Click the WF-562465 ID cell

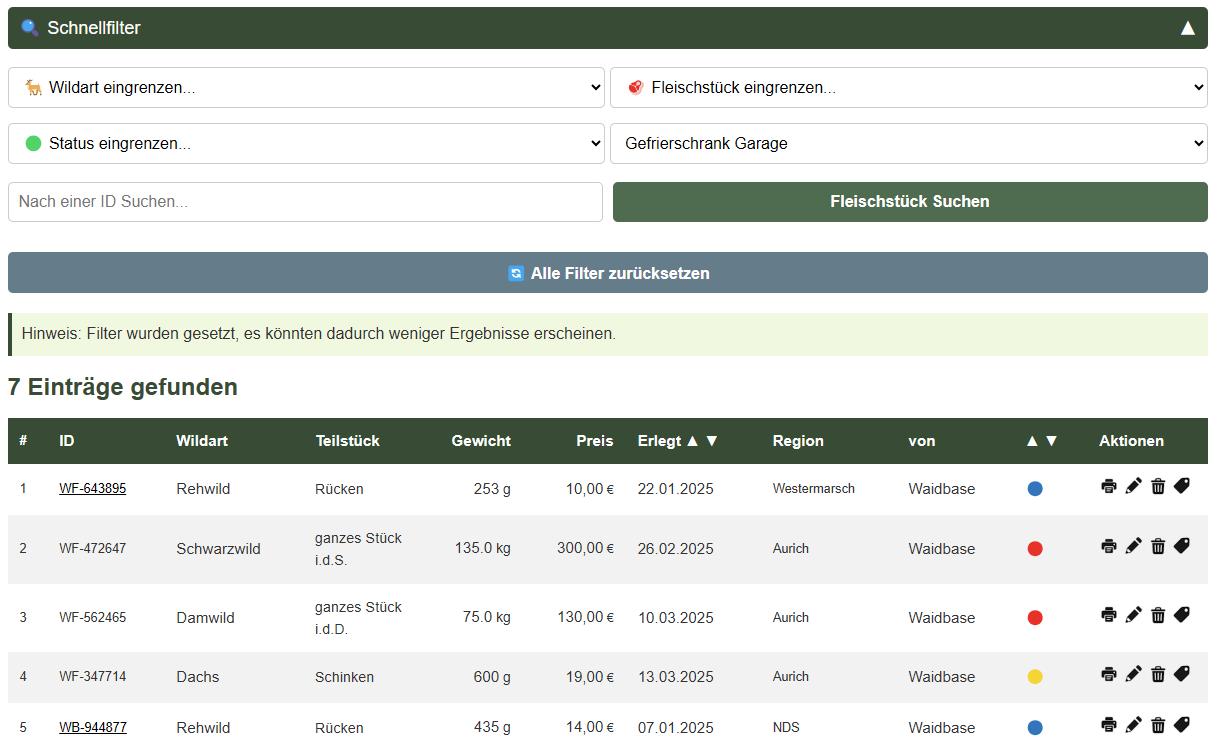(93, 618)
